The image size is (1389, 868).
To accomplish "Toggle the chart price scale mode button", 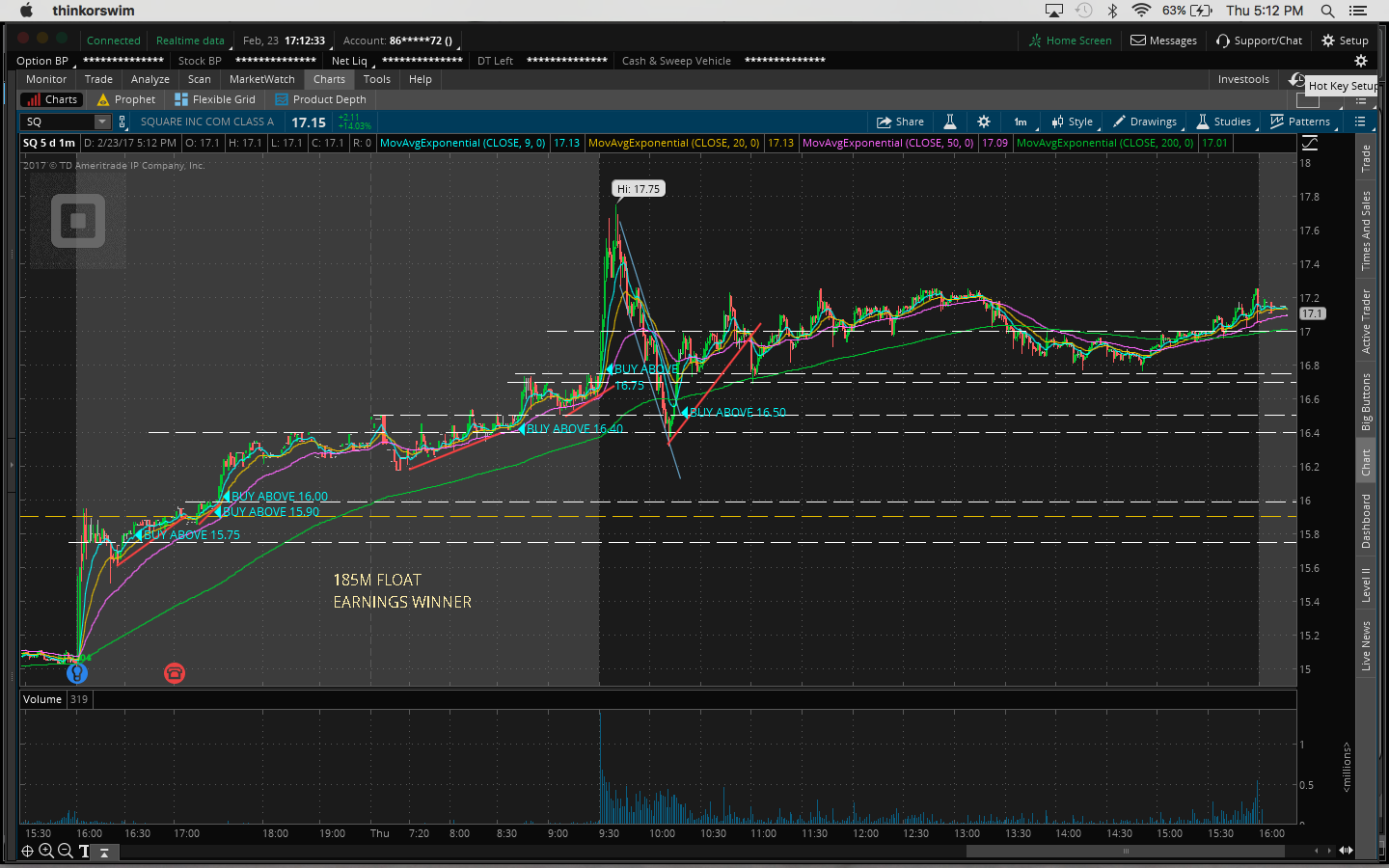I will pos(1310,143).
